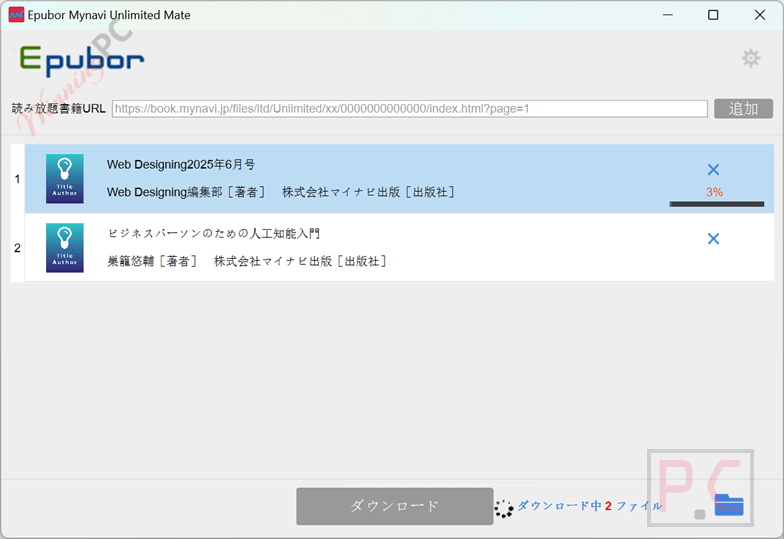Close the Epubor Mynavi Unlimited Mate window
This screenshot has width=784, height=539.
[x=760, y=15]
